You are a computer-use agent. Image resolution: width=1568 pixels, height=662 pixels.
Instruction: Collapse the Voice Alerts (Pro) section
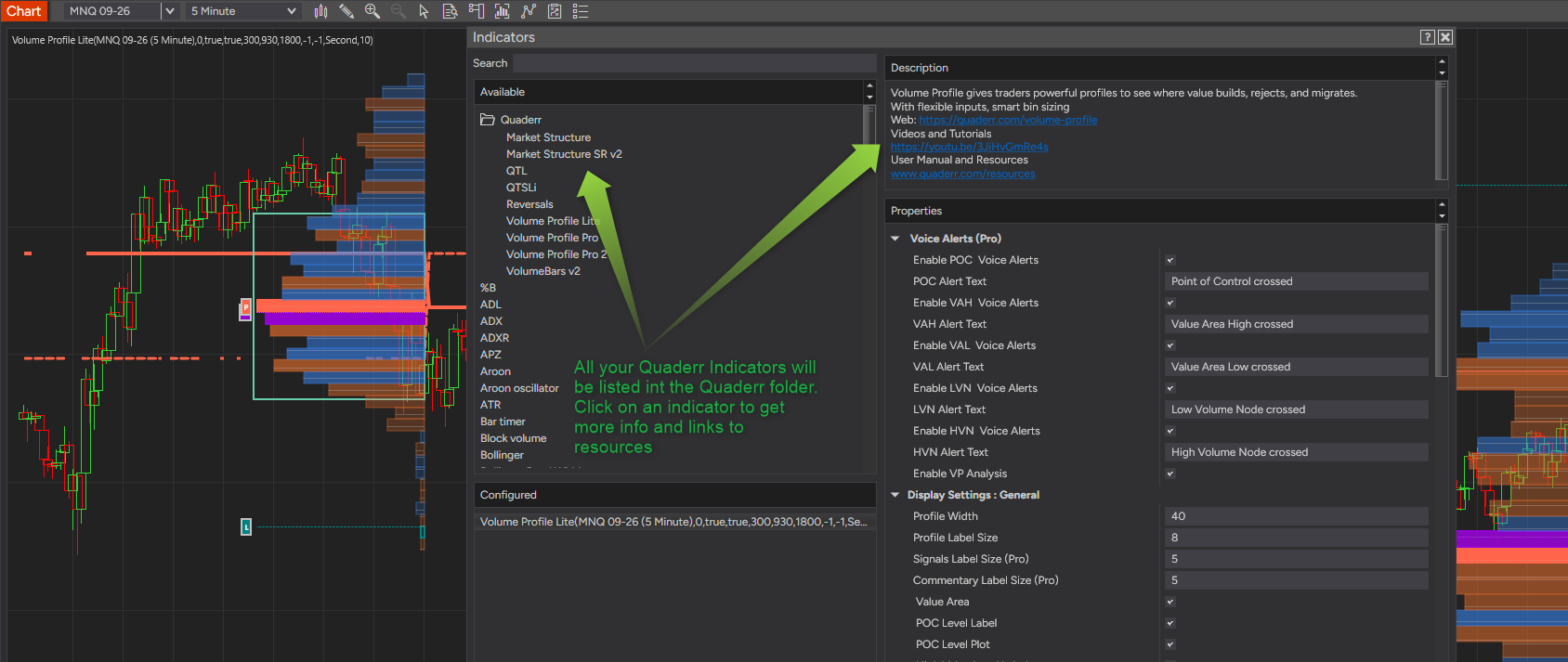pyautogui.click(x=895, y=239)
